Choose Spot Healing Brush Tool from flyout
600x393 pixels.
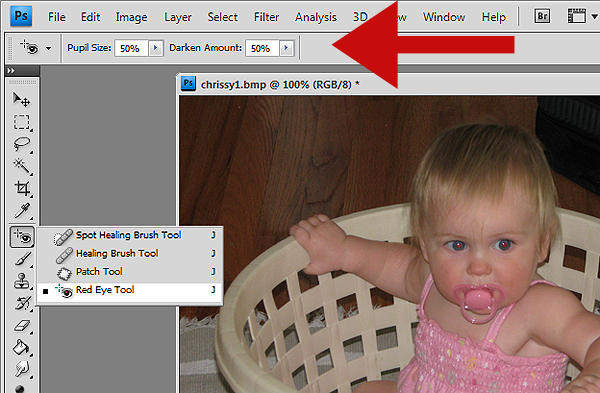pos(129,235)
